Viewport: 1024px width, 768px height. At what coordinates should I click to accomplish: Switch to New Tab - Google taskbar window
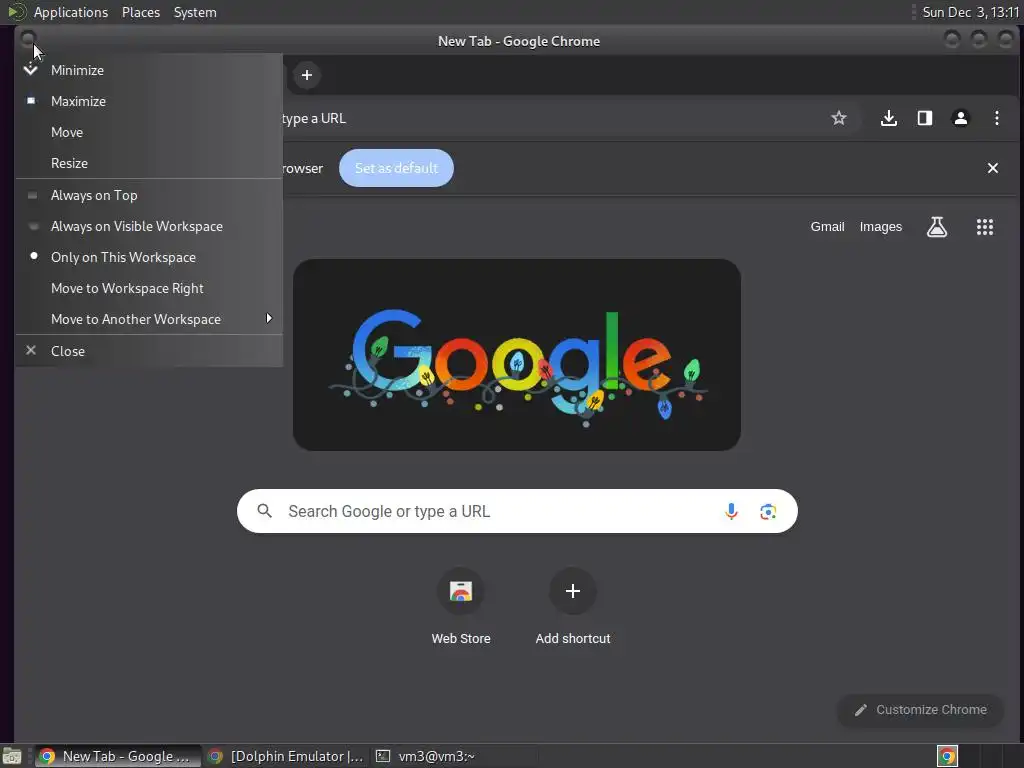coord(118,756)
